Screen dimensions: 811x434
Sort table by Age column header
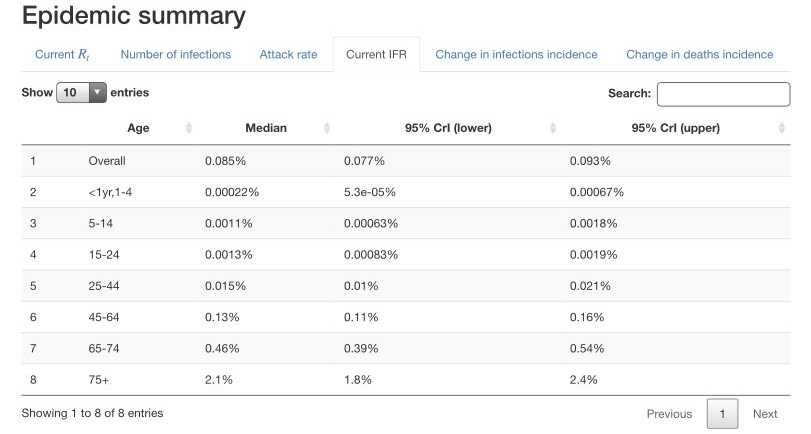(138, 128)
